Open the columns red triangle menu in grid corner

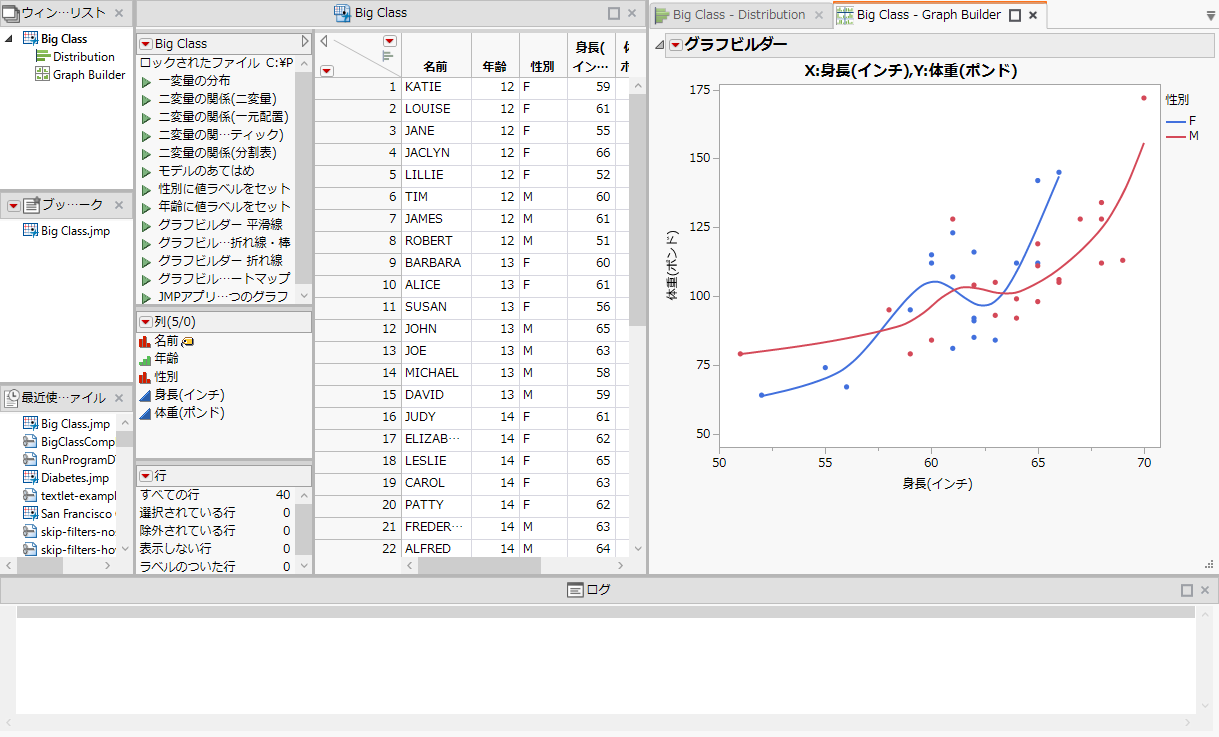pyautogui.click(x=390, y=41)
